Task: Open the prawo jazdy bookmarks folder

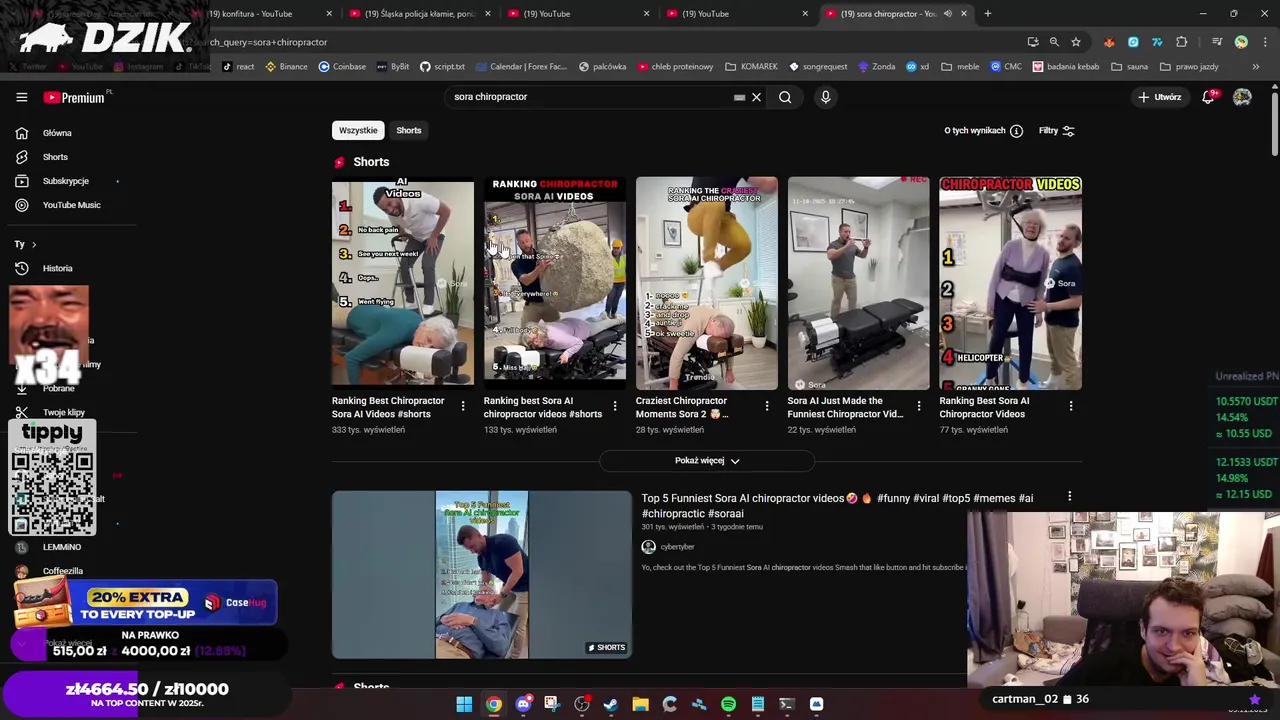Action: (x=1188, y=67)
